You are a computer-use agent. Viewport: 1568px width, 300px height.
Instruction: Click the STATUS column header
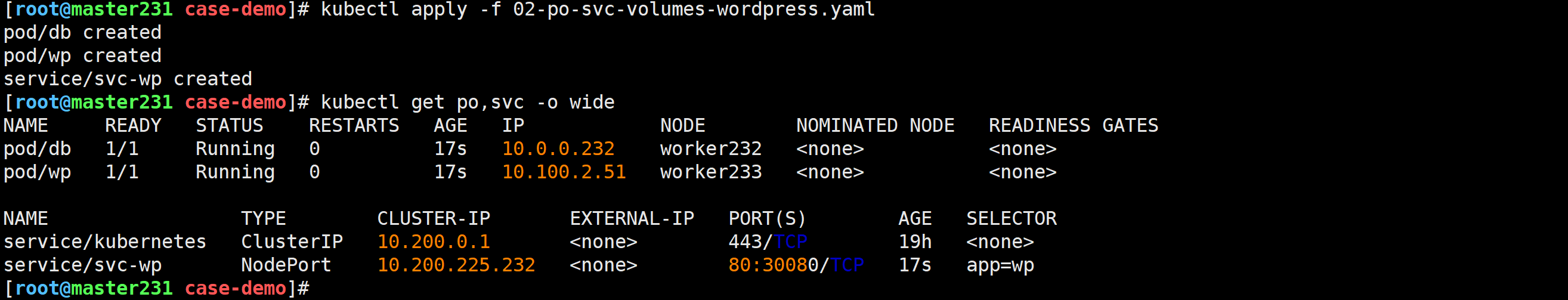click(x=229, y=125)
